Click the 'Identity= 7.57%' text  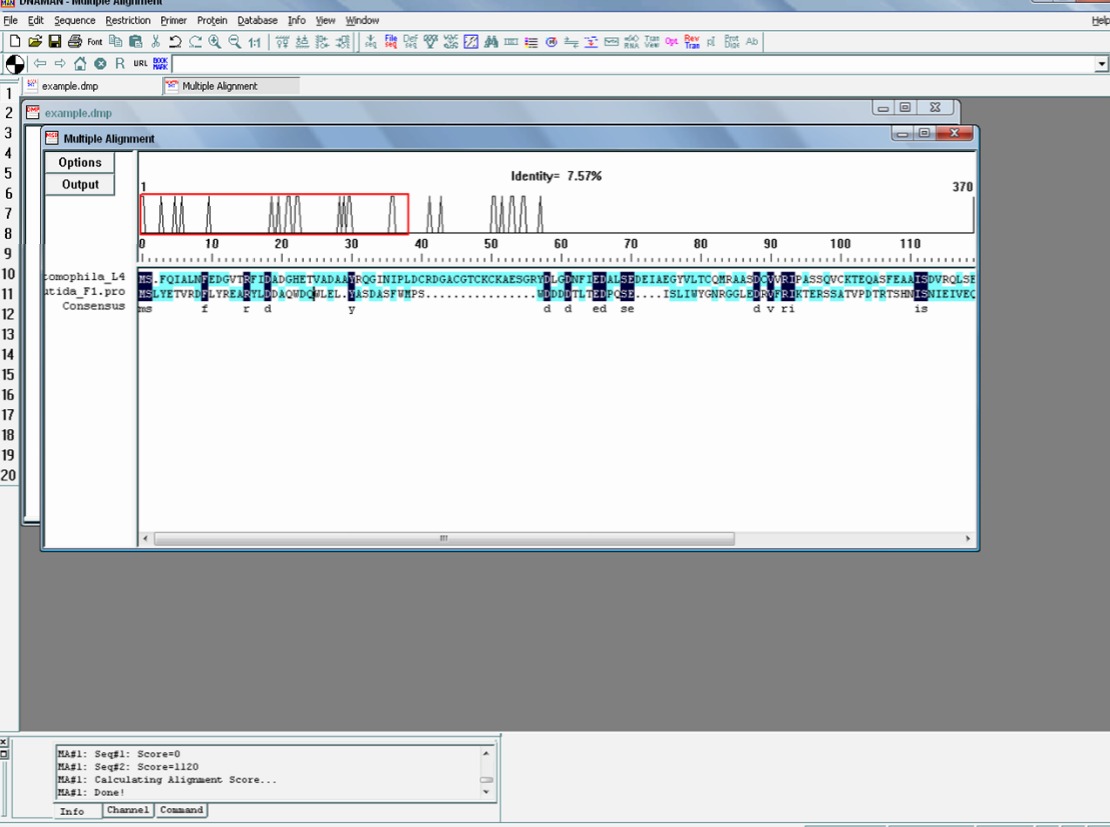[556, 176]
